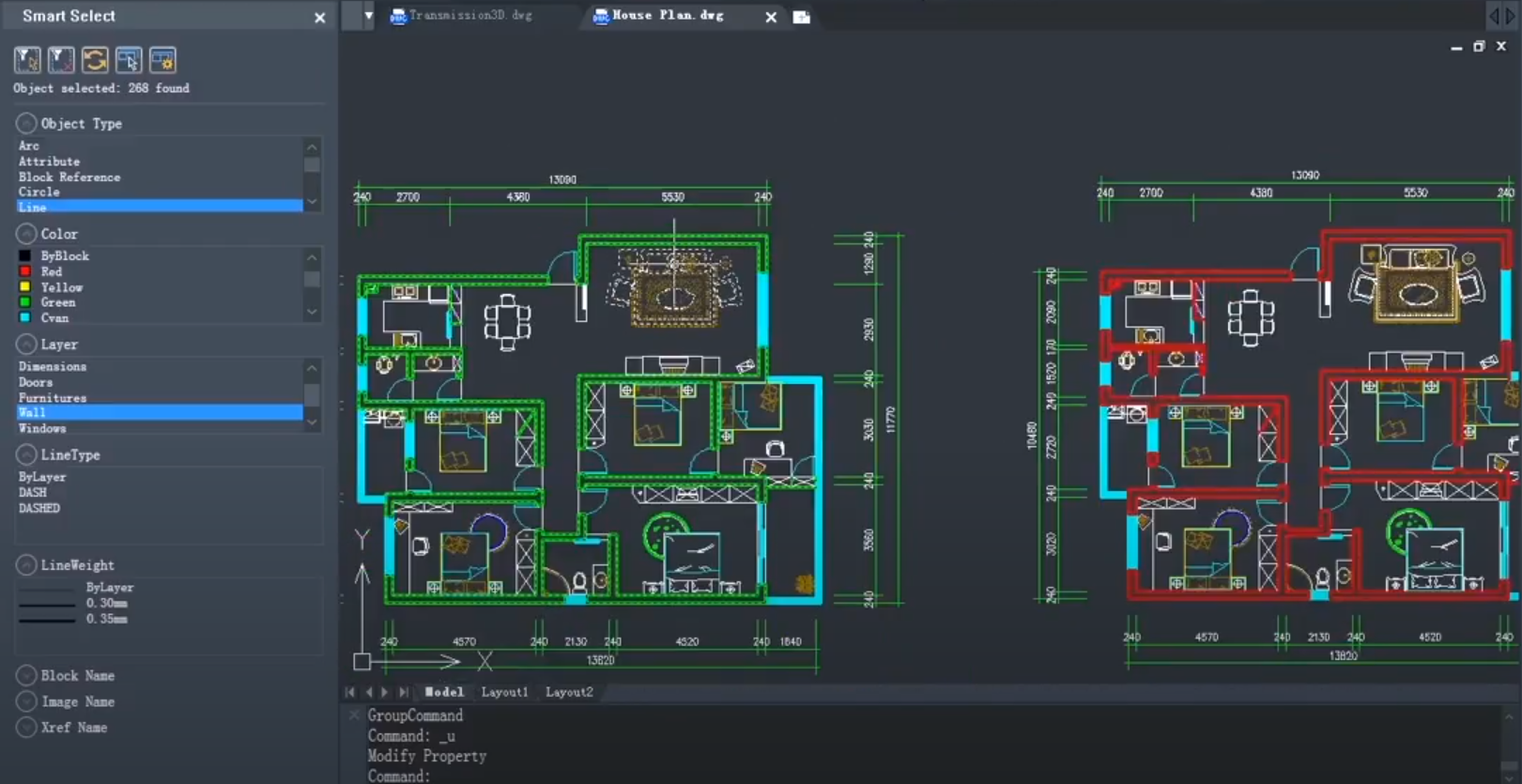
Task: Switch to the Transmission3D.dwg tab
Action: point(461,16)
